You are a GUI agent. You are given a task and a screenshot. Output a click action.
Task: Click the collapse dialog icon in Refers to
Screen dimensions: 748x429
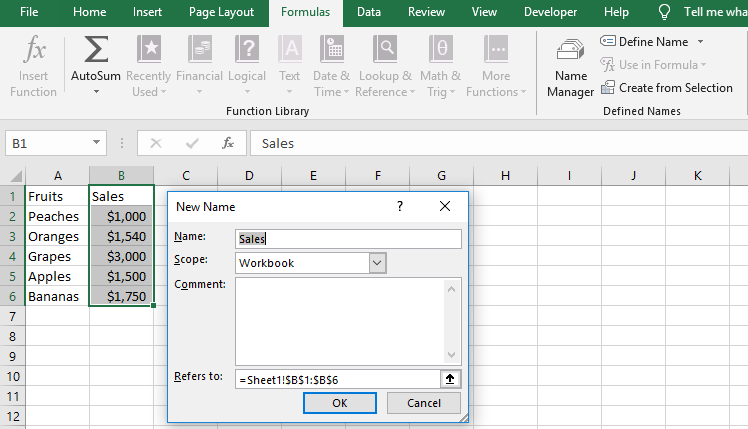(x=451, y=379)
